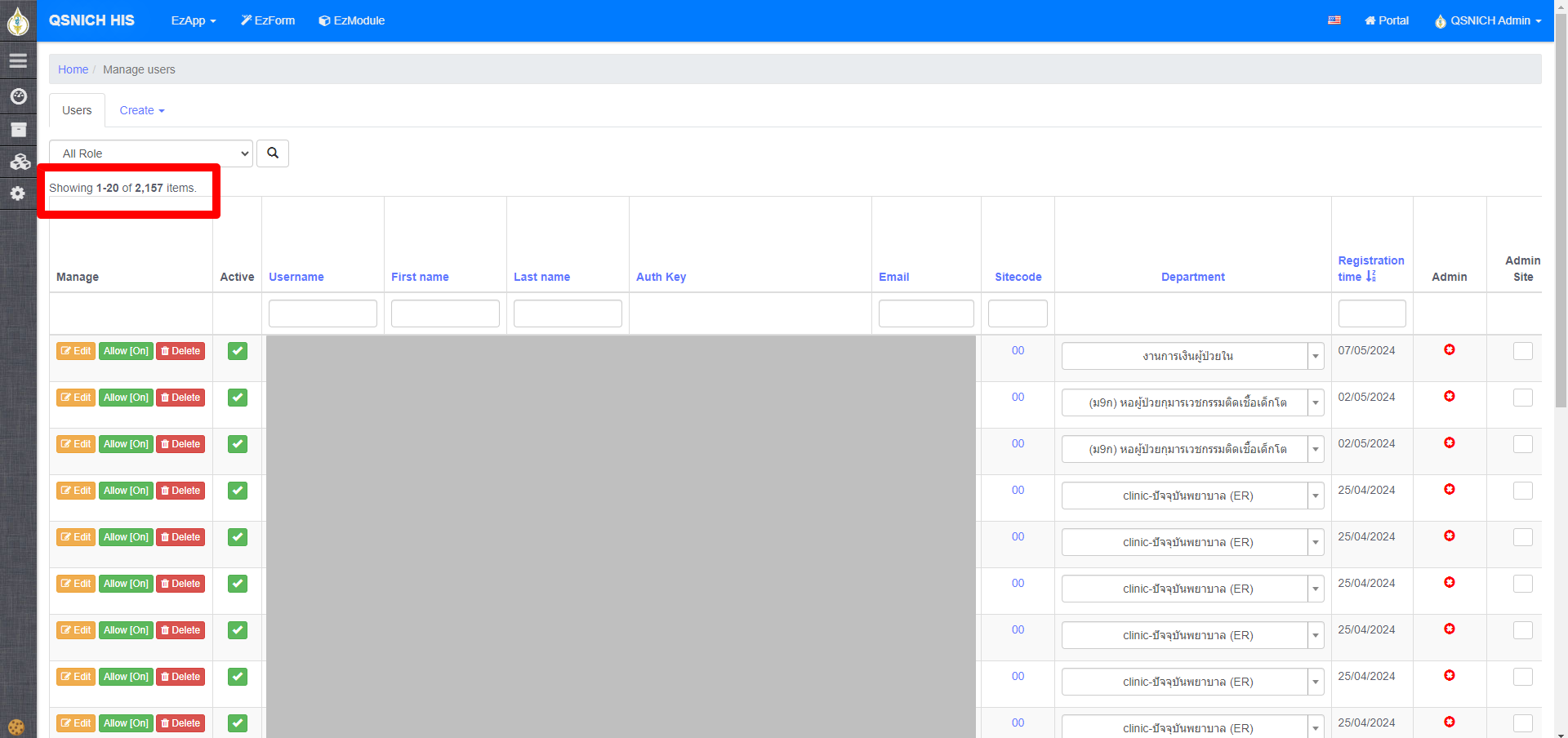This screenshot has width=1568, height=738.
Task: Open the cubes modules sidebar icon
Action: click(20, 162)
